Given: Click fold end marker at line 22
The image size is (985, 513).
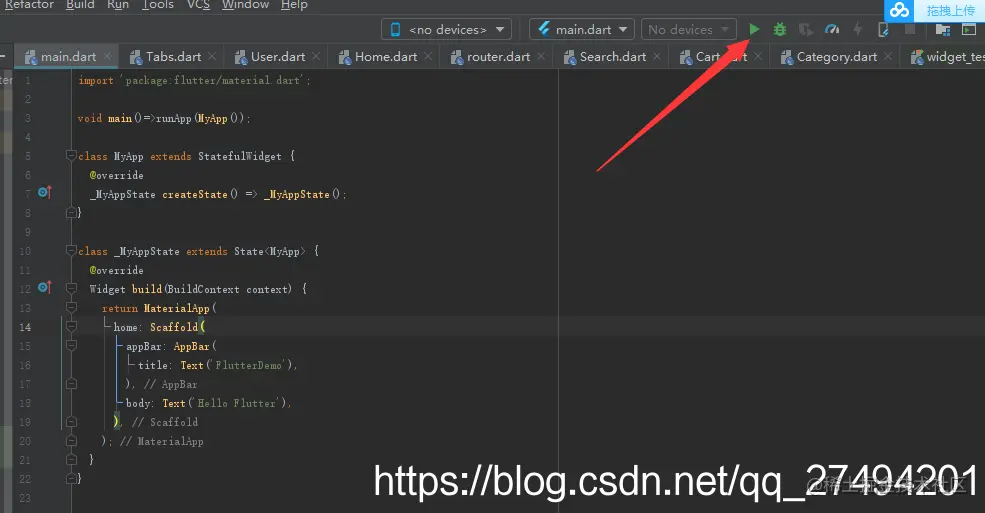Looking at the screenshot, I should point(71,478).
